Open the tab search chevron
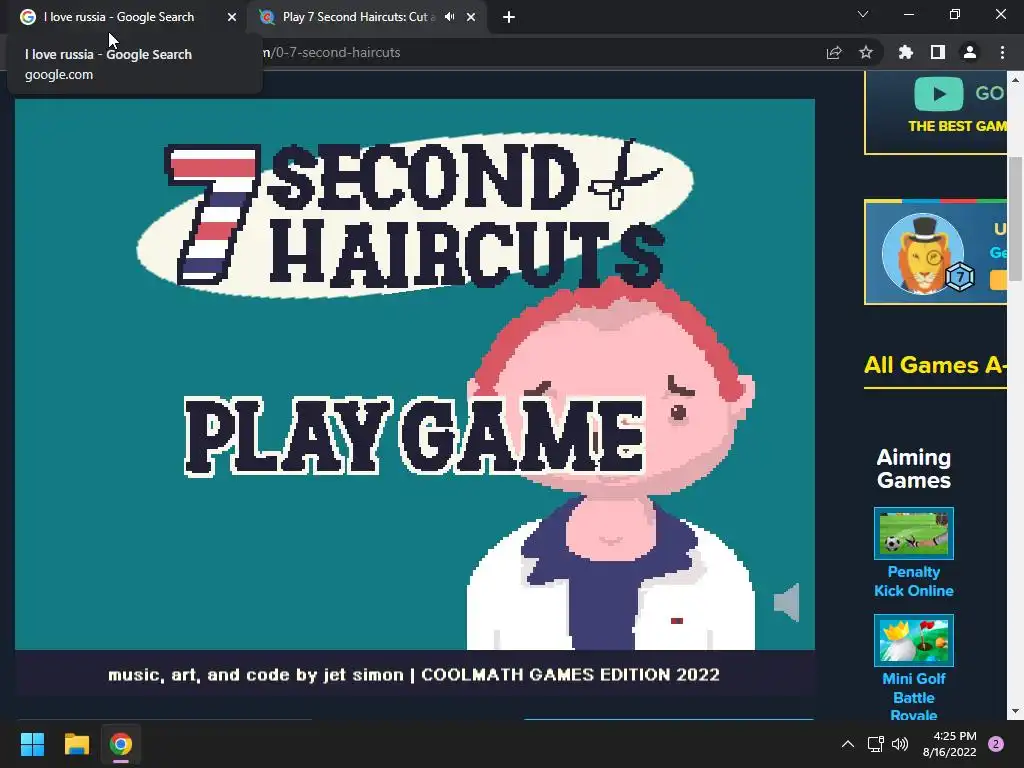 pyautogui.click(x=863, y=14)
